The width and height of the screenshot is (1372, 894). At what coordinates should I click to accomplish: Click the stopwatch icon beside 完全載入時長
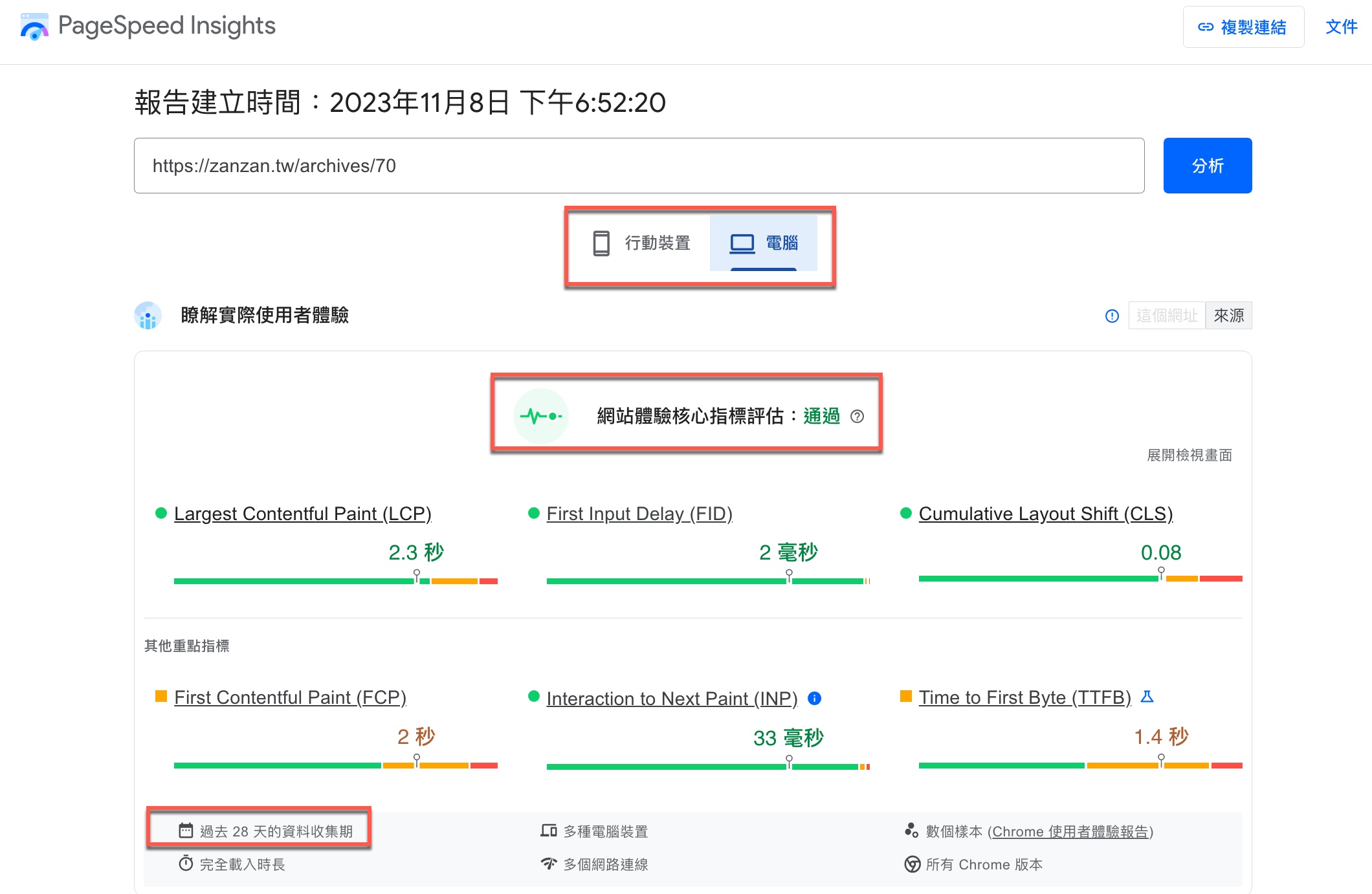click(186, 864)
